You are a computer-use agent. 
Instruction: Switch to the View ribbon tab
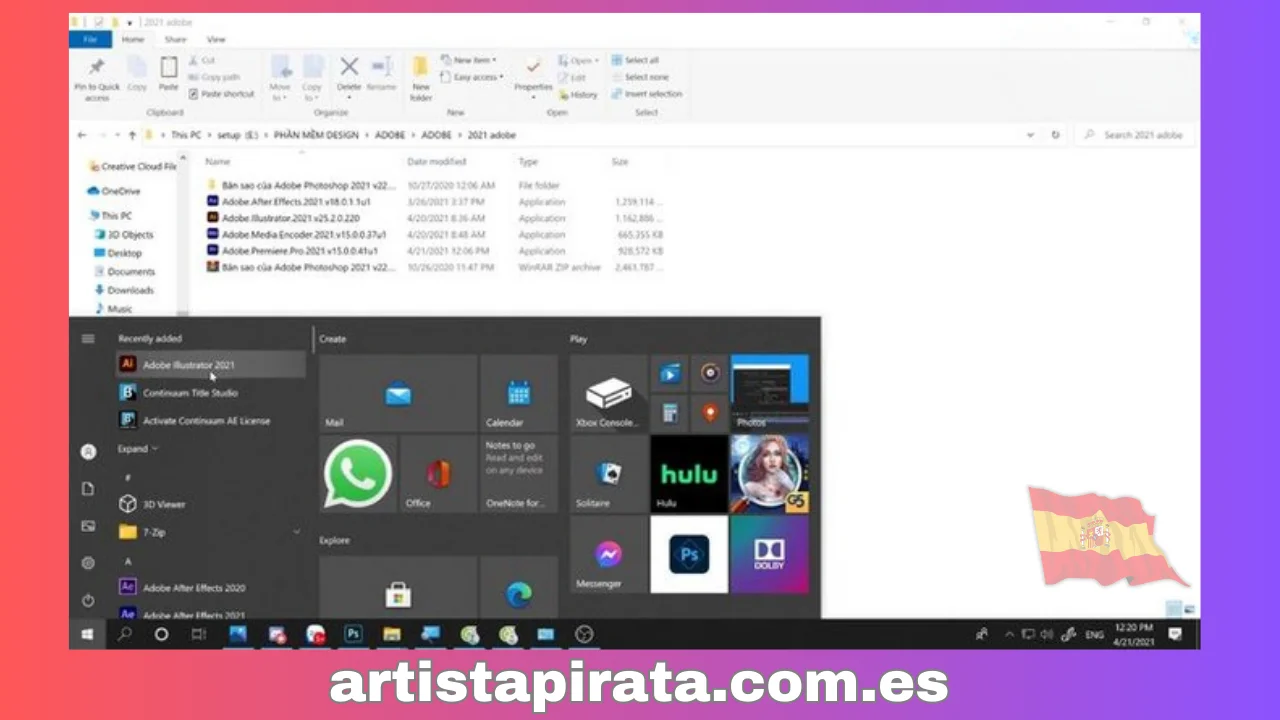(x=216, y=39)
